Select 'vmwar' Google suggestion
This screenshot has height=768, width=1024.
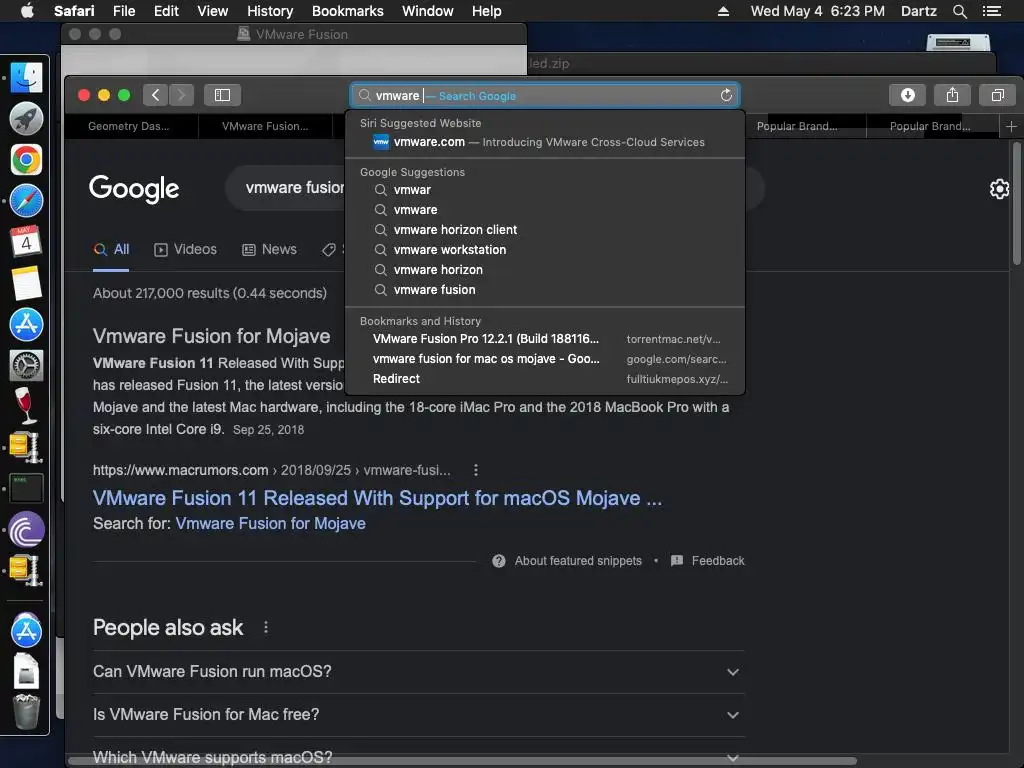coord(545,190)
